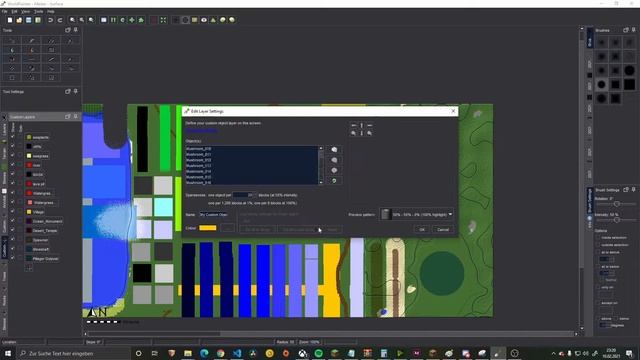640x360 pixels.
Task: Open the View menu
Action: point(25,11)
